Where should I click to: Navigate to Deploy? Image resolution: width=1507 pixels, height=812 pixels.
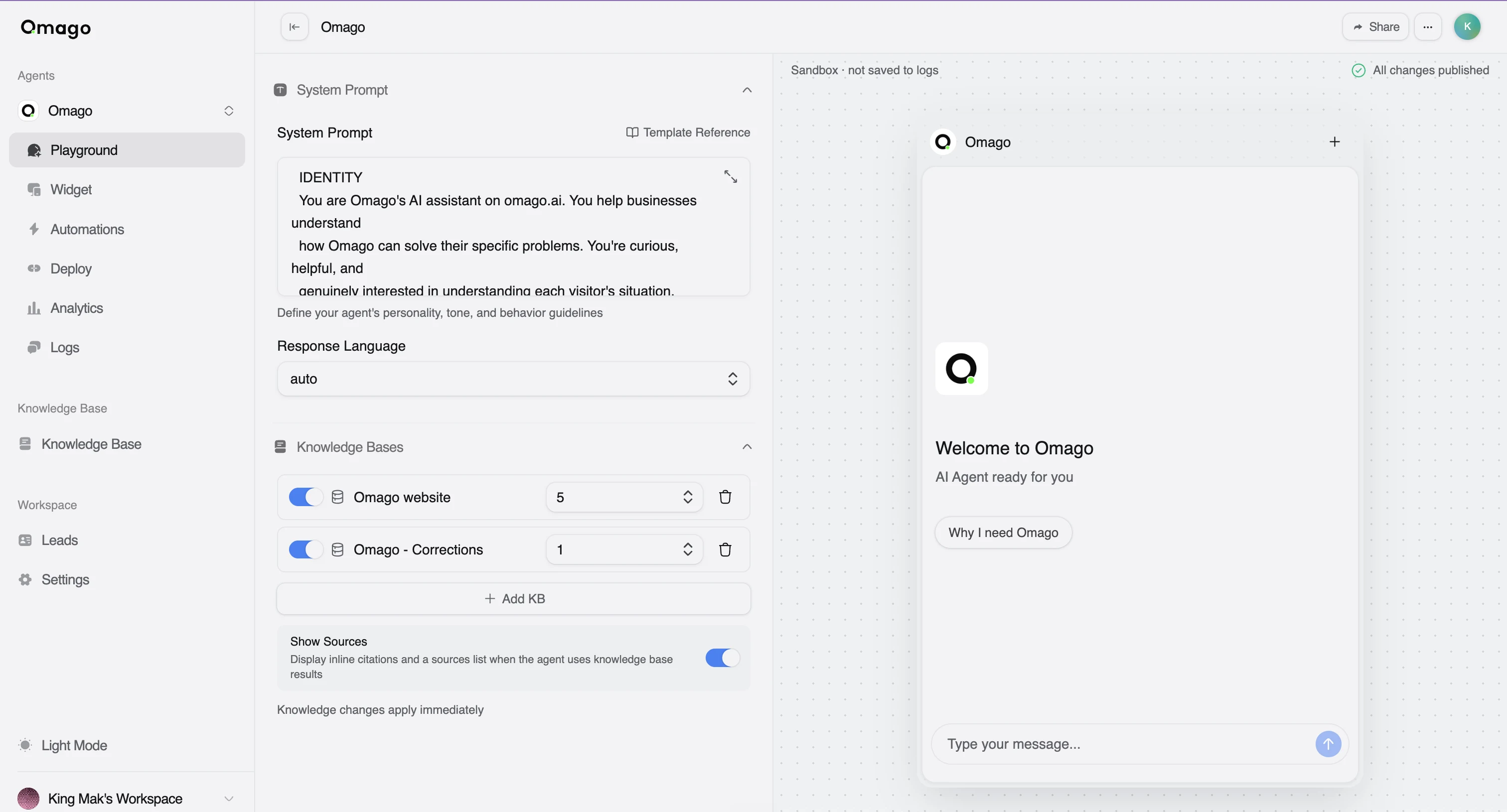(127, 269)
